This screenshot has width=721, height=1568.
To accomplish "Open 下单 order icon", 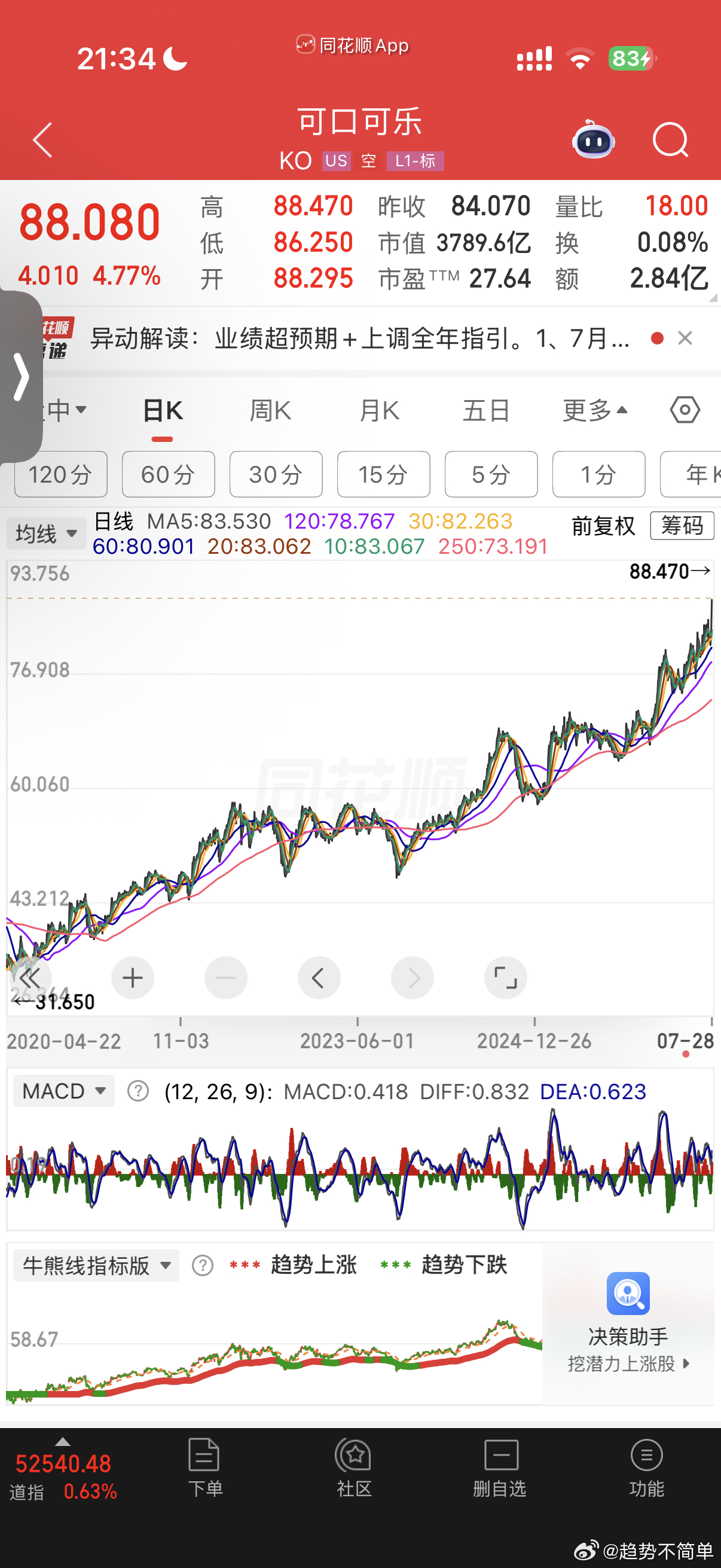I will pyautogui.click(x=205, y=1468).
